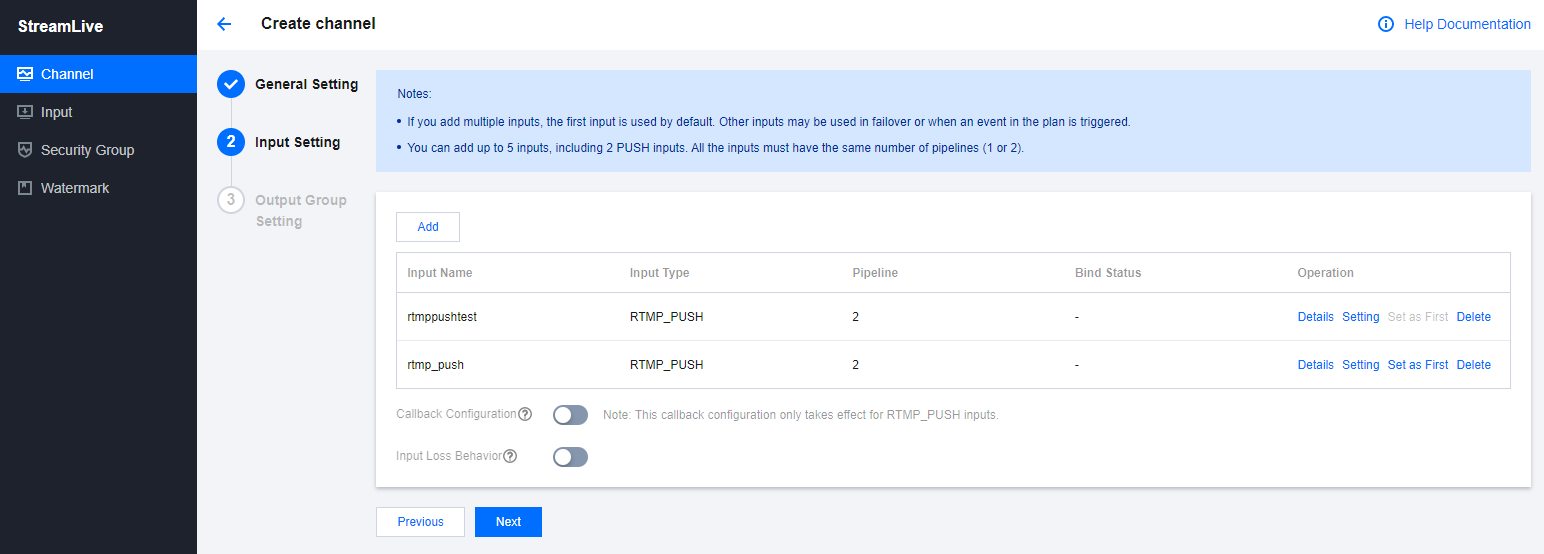The height and width of the screenshot is (554, 1544).
Task: Open the Security Group menu item
Action: pyautogui.click(x=87, y=150)
